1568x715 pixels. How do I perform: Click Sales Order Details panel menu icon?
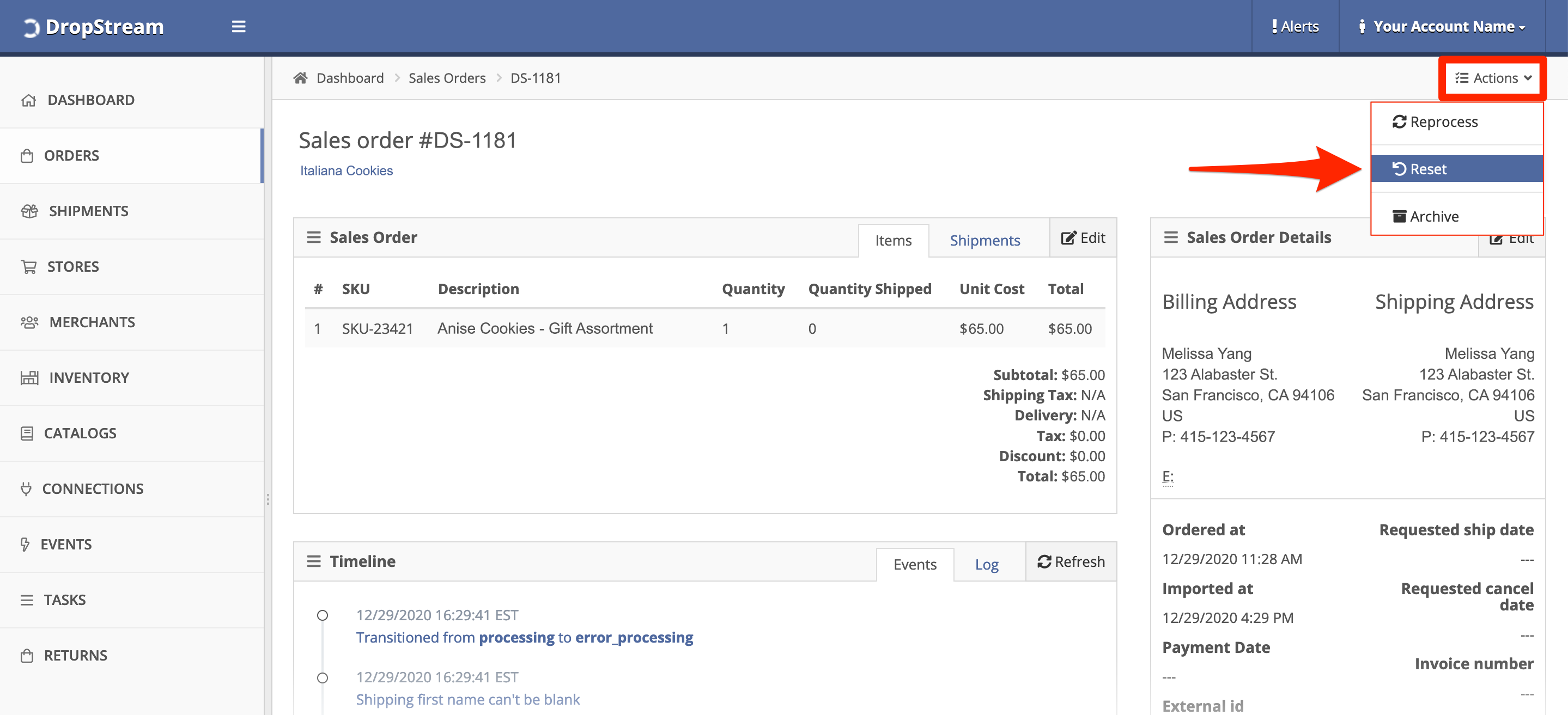click(1170, 237)
